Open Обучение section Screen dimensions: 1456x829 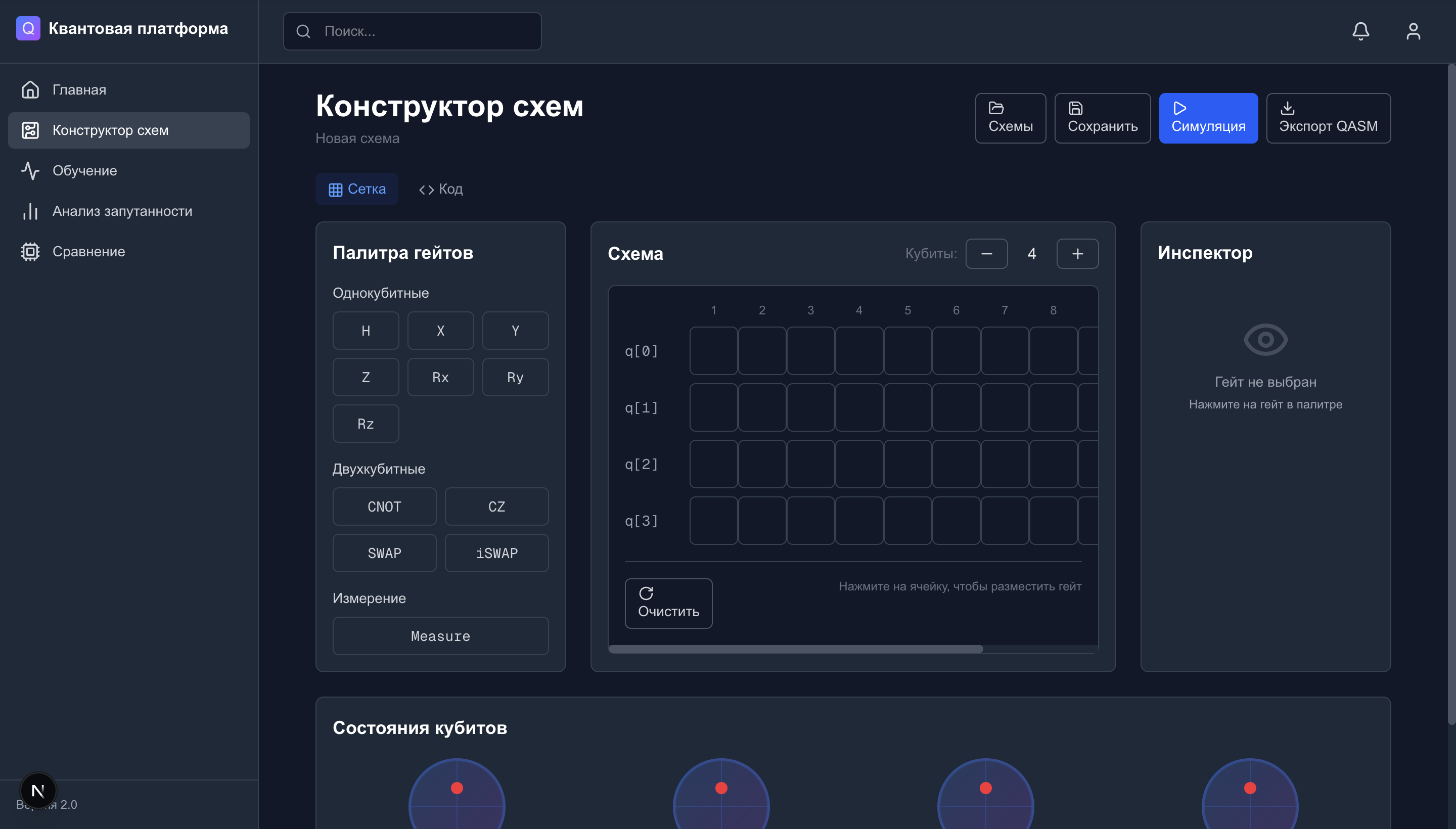[x=129, y=170]
